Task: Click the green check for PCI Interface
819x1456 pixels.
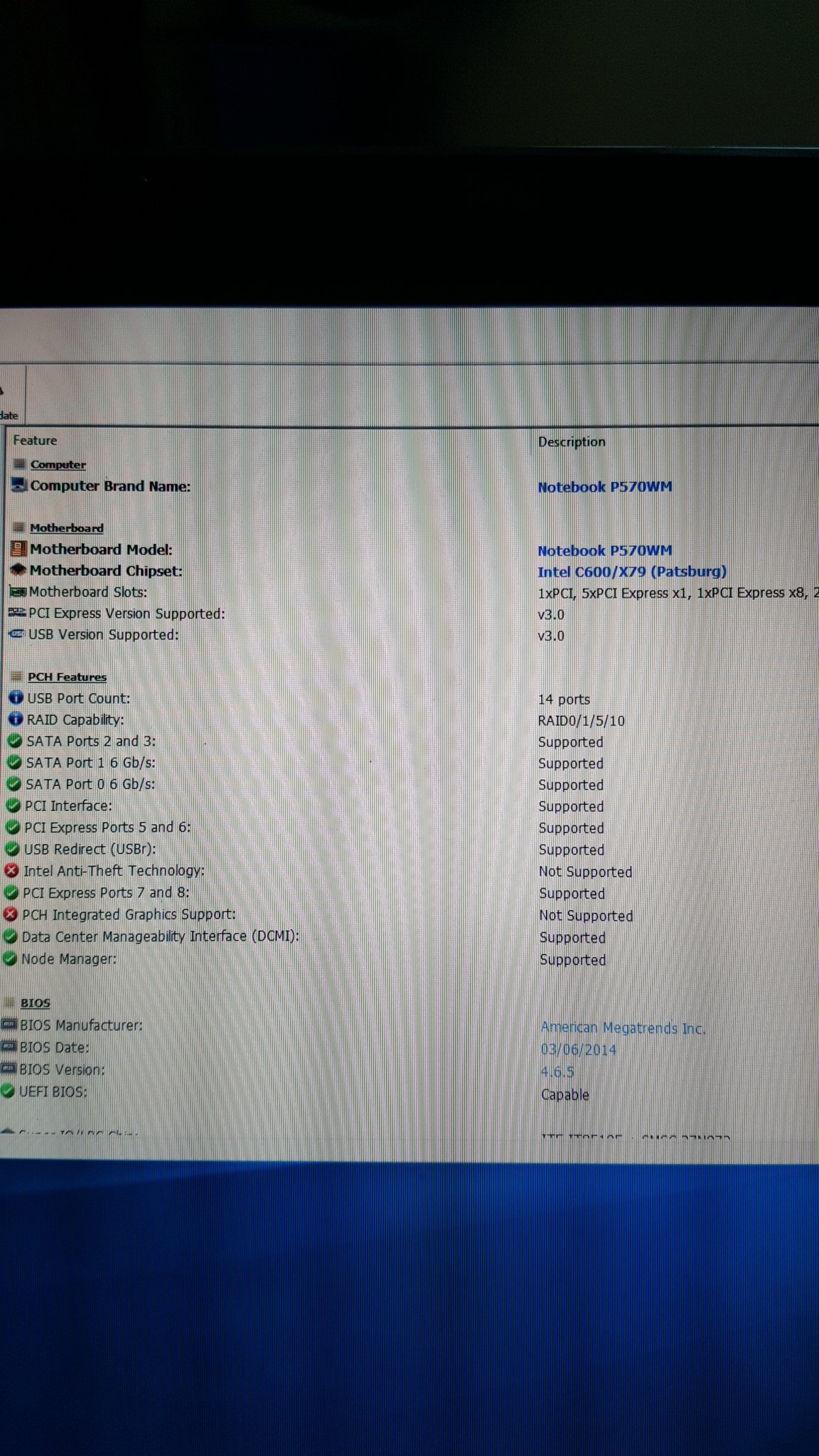Action: coord(13,805)
